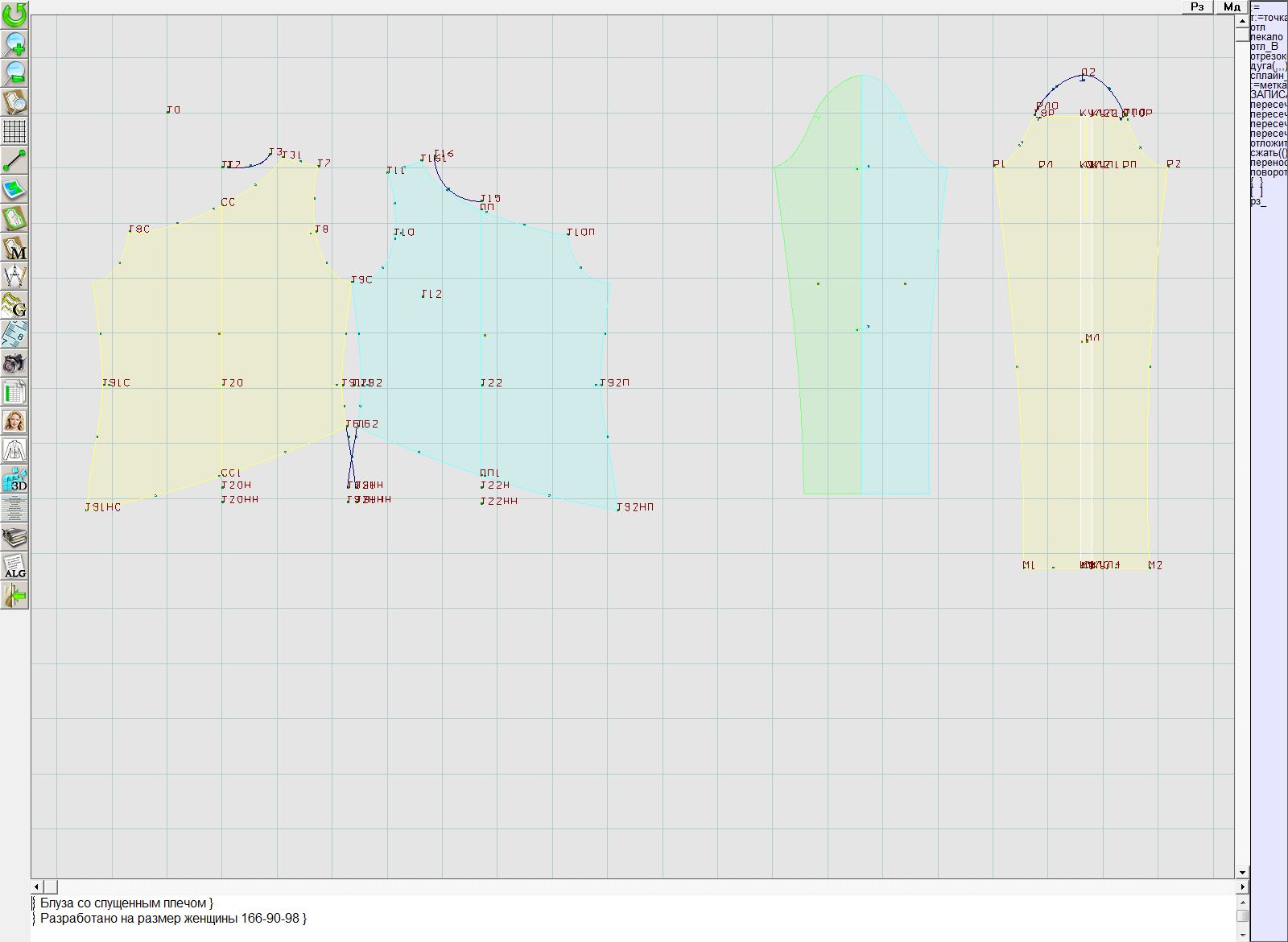Click the text line 'Блуза со спущенным плечом'
1288x942 pixels.
pos(126,903)
